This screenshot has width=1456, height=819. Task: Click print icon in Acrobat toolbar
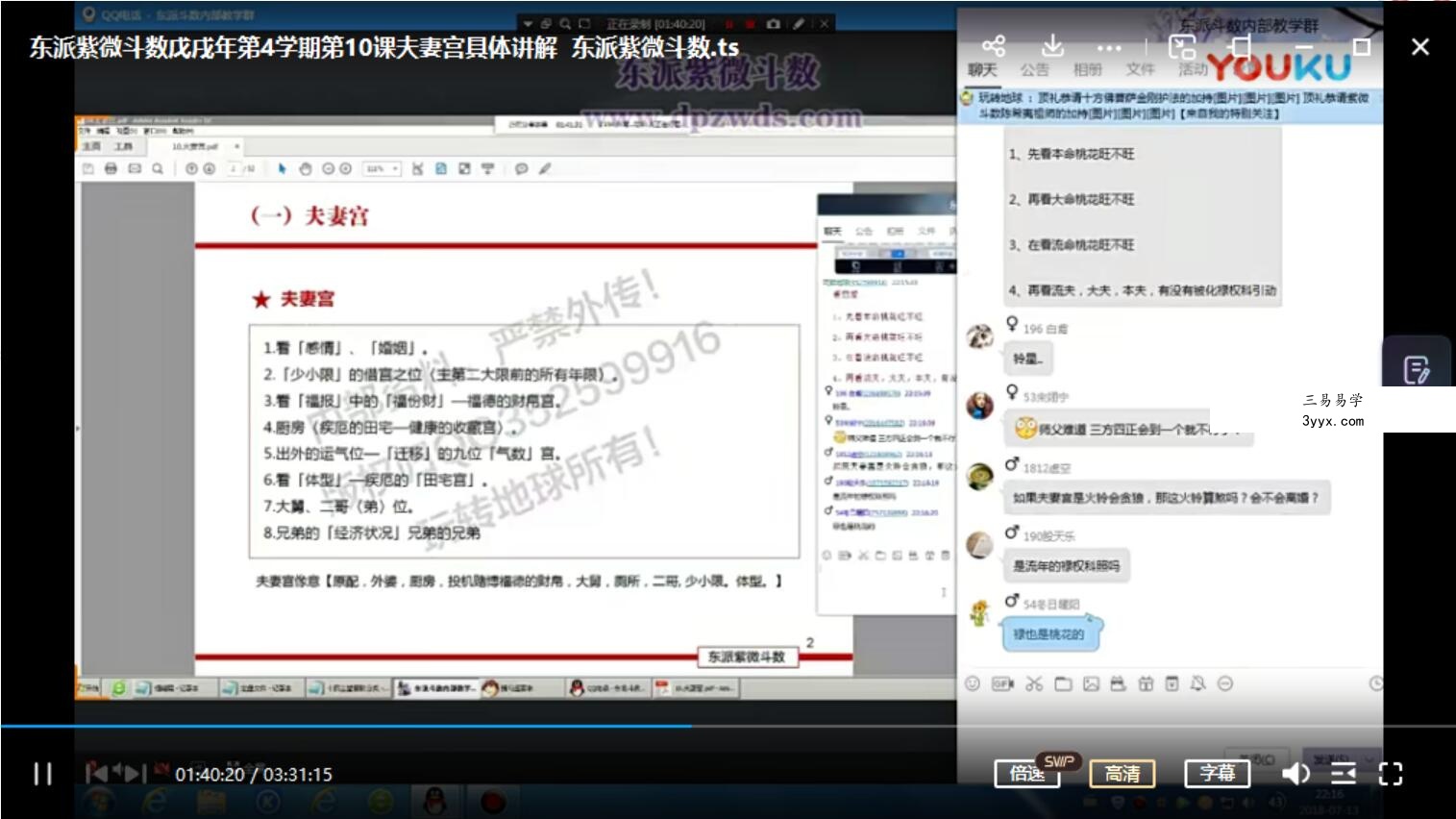(x=111, y=168)
